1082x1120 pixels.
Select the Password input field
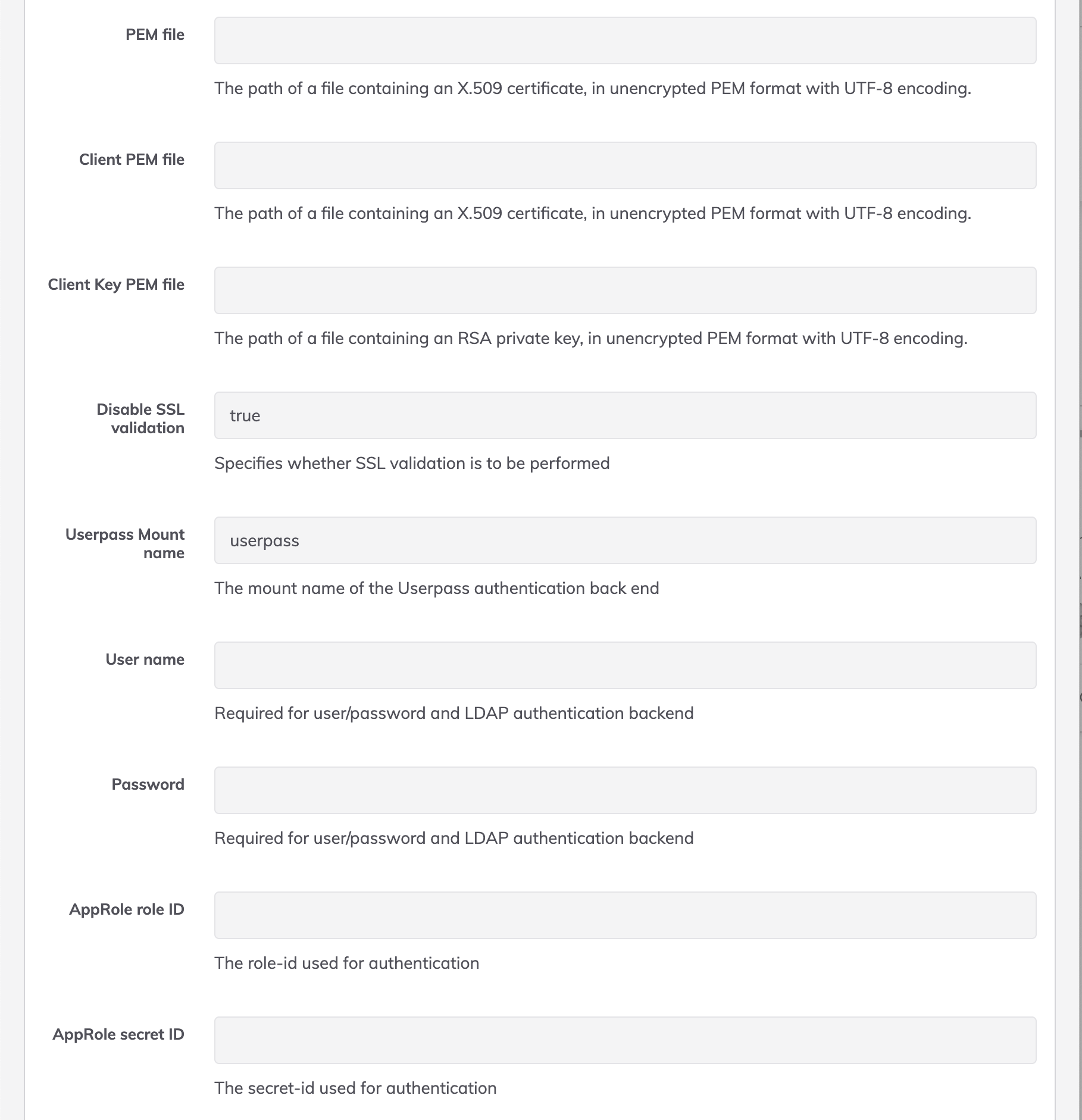(x=625, y=790)
